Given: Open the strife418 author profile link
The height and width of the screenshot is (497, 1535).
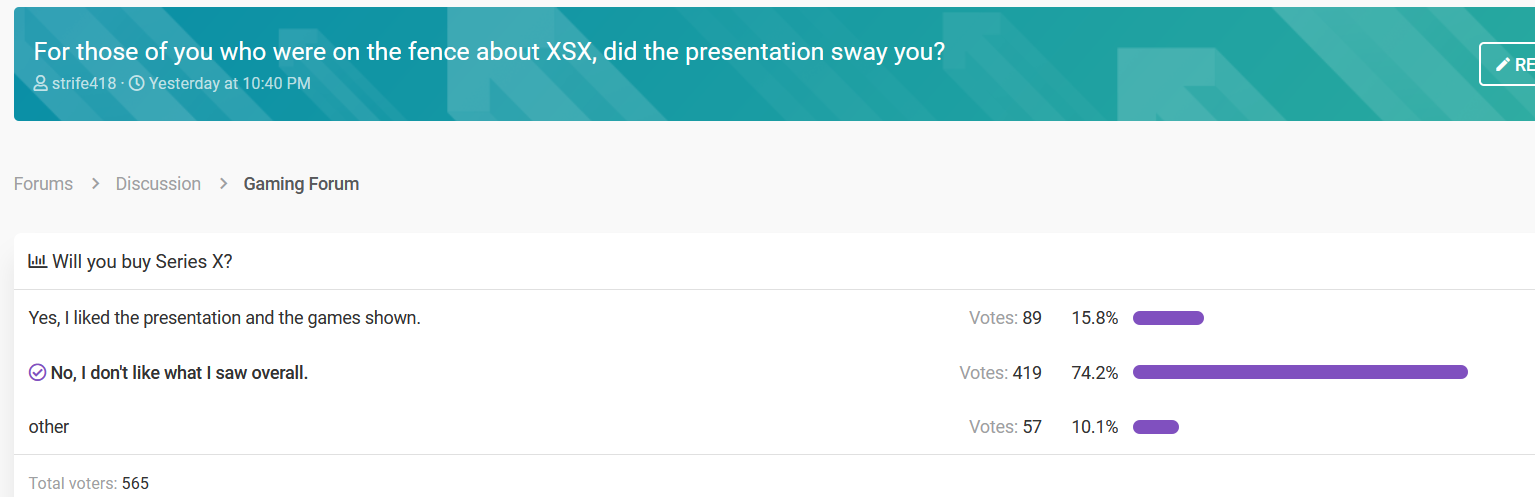Looking at the screenshot, I should pos(83,84).
